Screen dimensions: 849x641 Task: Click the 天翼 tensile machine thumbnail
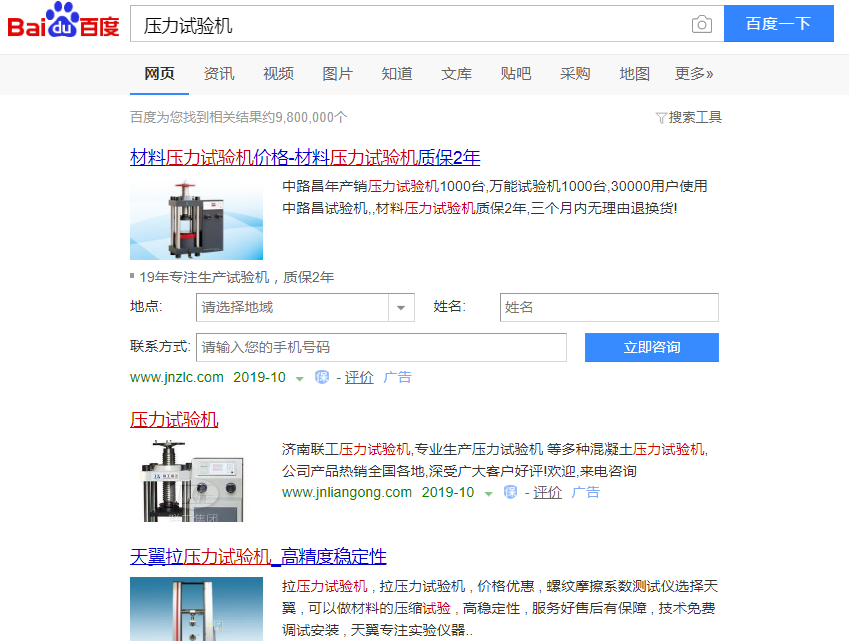(197, 609)
